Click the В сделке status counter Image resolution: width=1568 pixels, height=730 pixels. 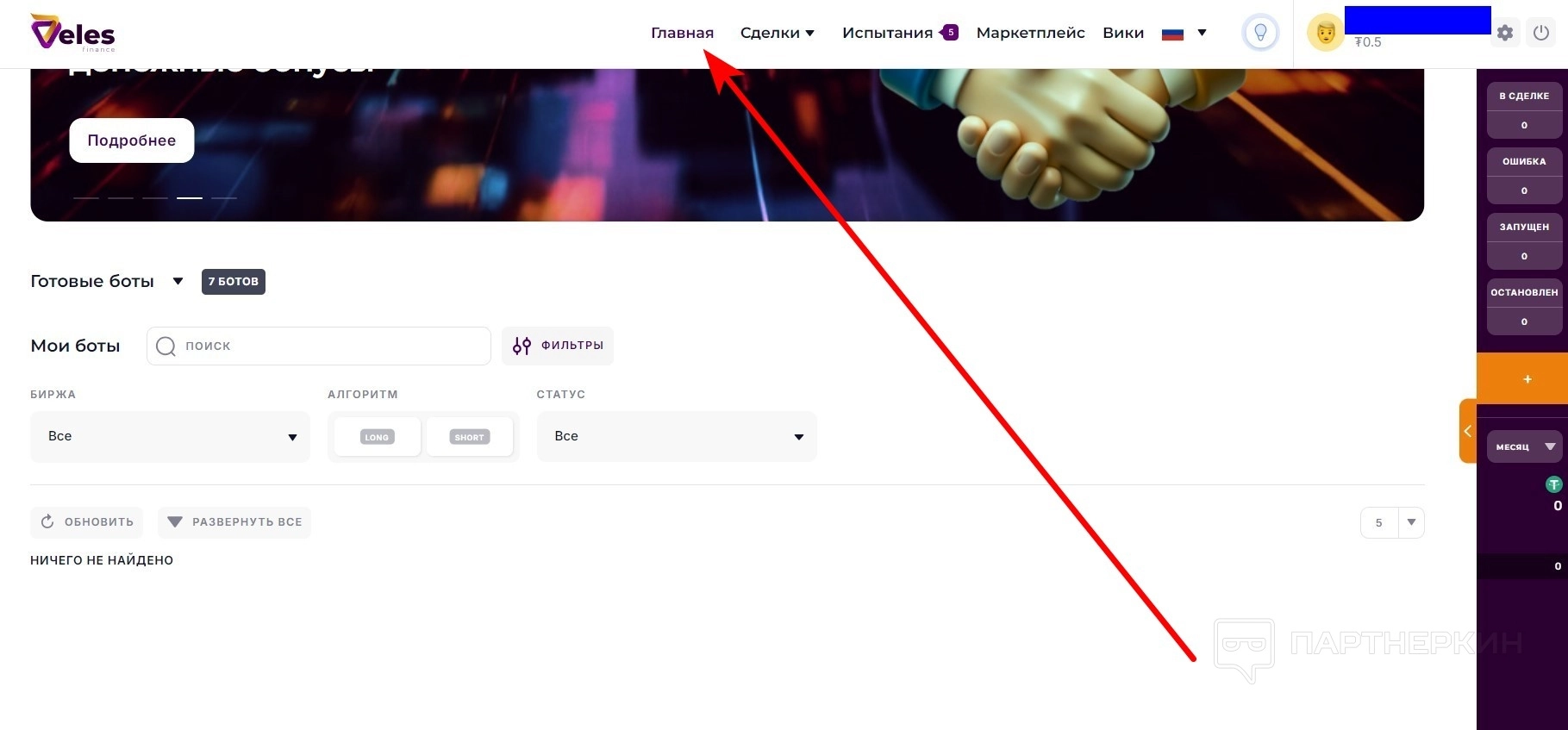[x=1524, y=110]
